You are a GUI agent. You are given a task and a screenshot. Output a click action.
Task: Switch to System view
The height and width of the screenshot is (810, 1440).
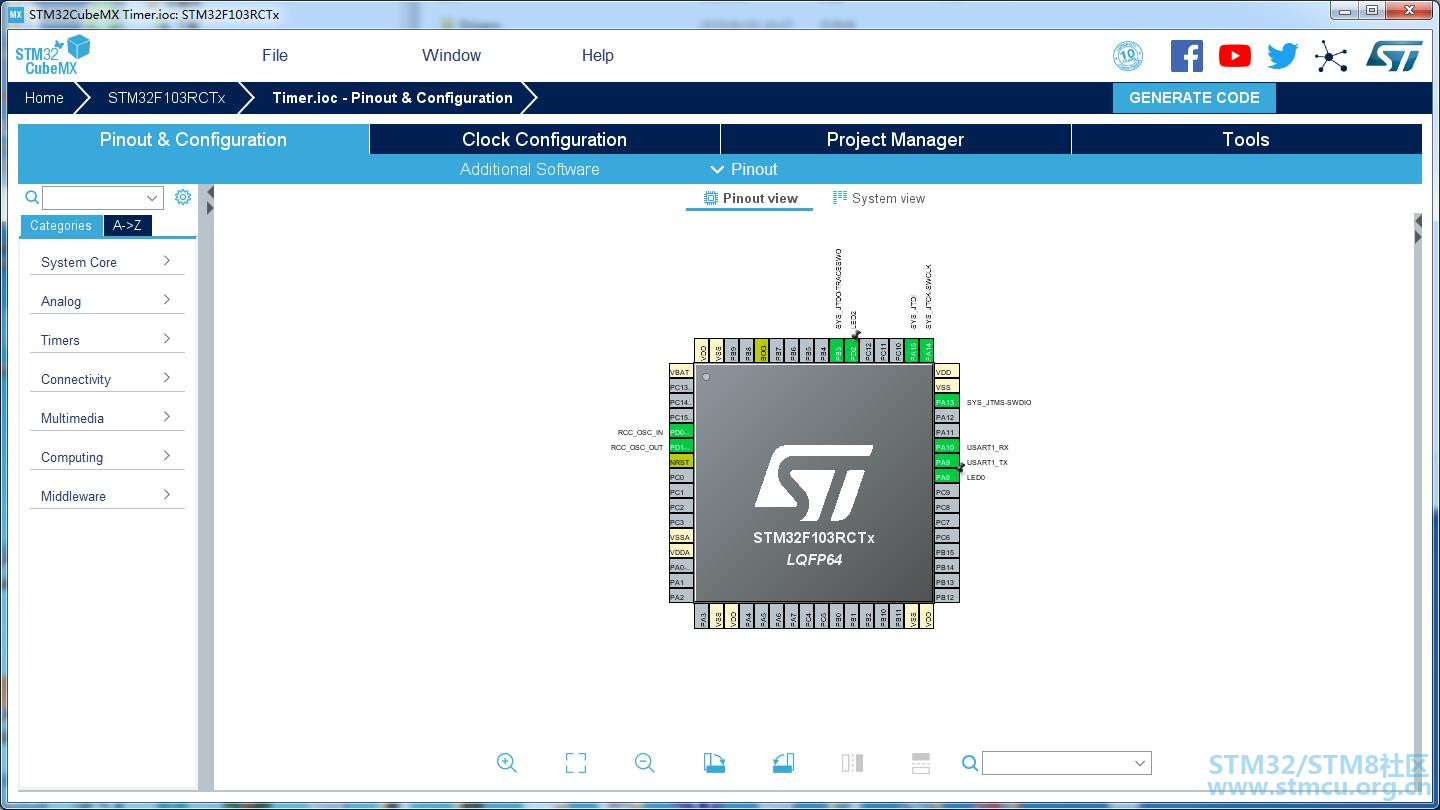[879, 198]
